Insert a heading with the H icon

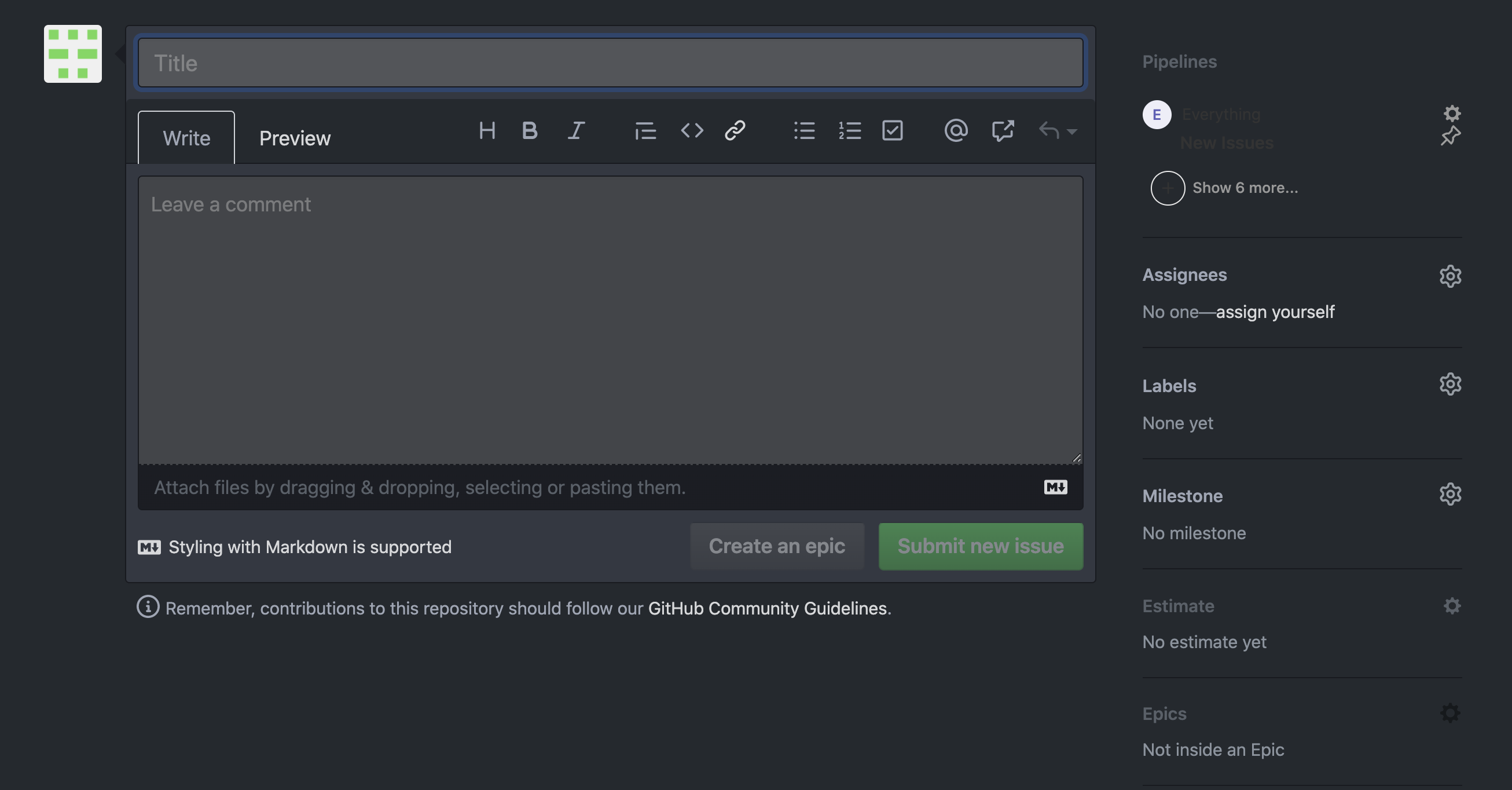[487, 130]
